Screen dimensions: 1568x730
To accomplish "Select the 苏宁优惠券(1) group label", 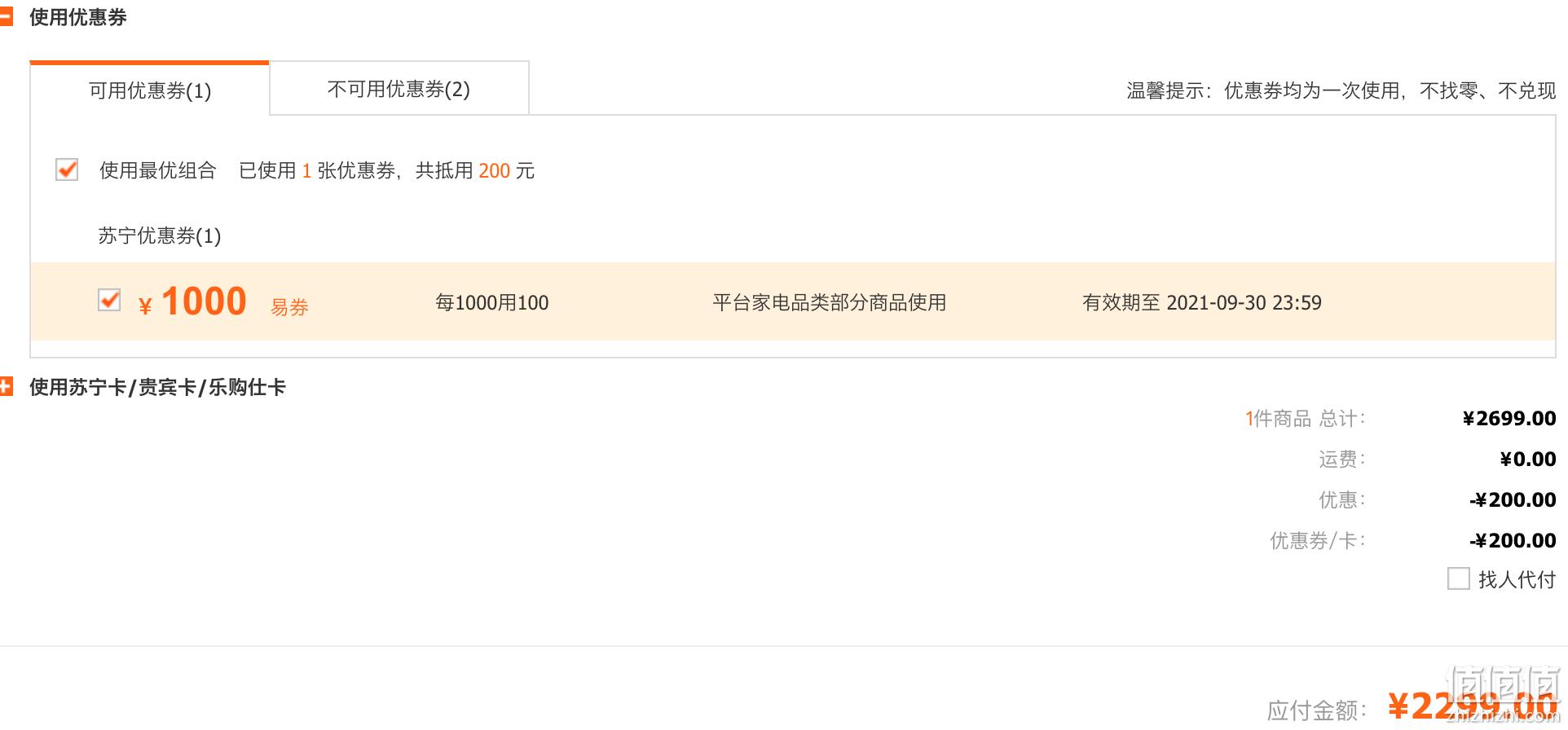I will coord(160,235).
